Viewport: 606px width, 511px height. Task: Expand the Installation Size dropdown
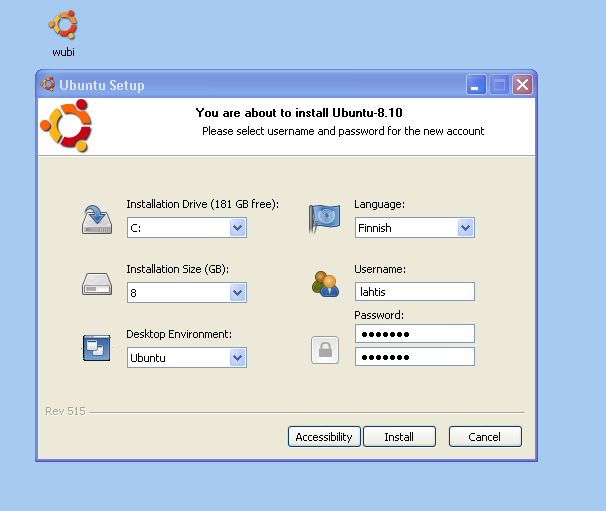point(237,293)
